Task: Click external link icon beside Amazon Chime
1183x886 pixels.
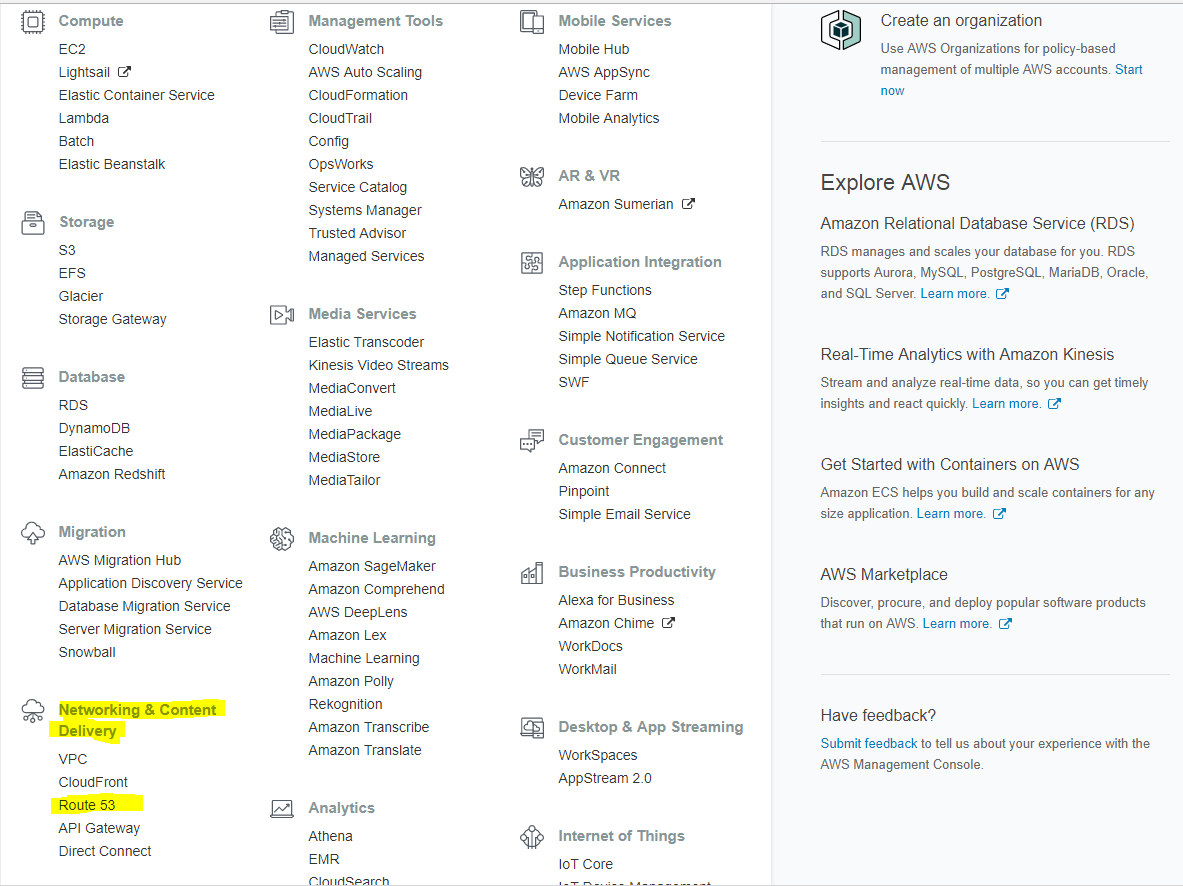Action: 668,623
